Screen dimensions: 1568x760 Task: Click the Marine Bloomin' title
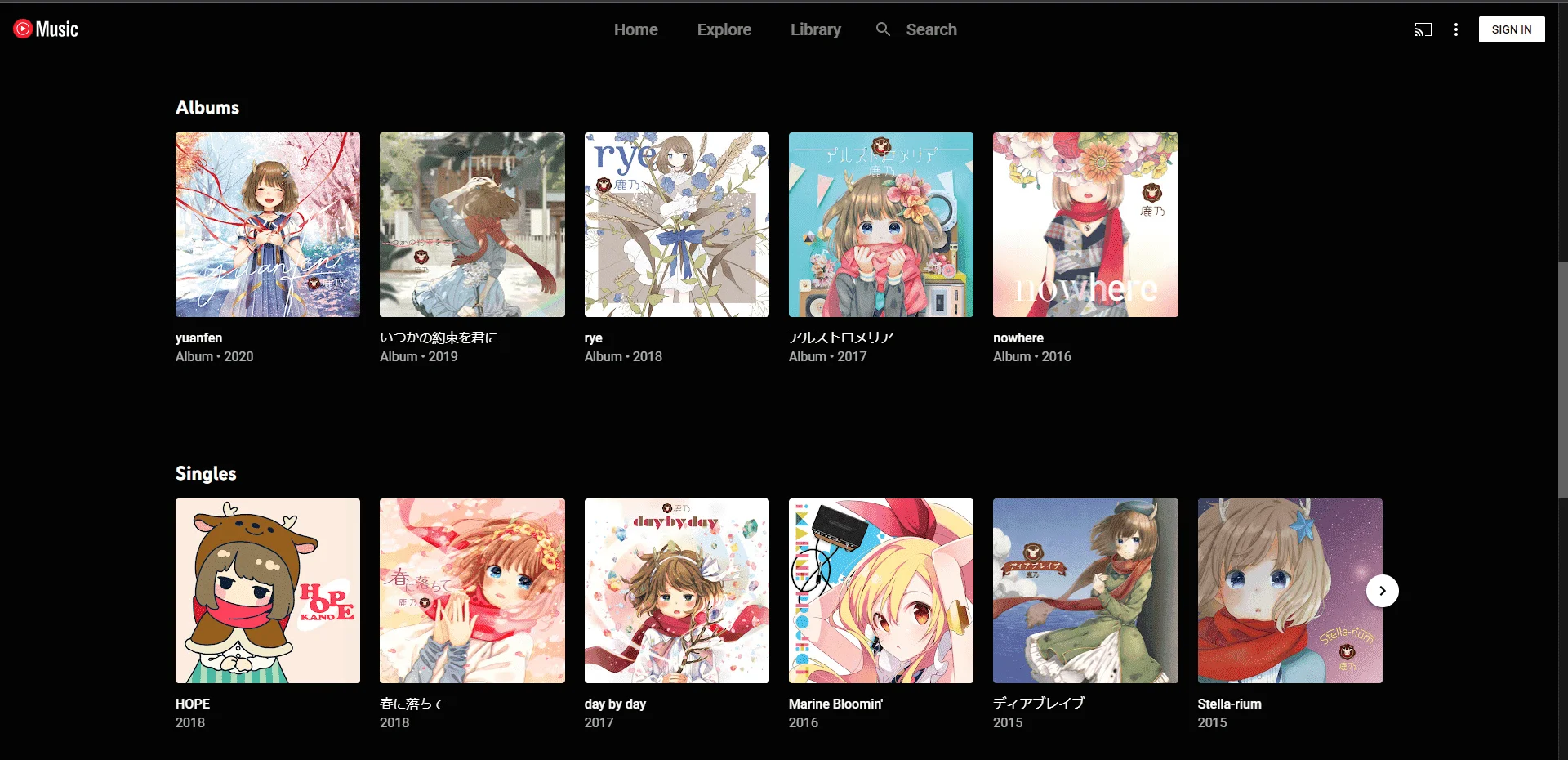pos(835,704)
